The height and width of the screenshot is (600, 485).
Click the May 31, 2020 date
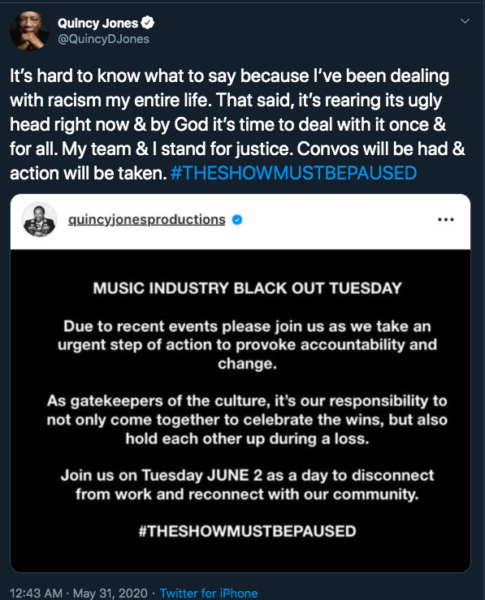pos(110,593)
